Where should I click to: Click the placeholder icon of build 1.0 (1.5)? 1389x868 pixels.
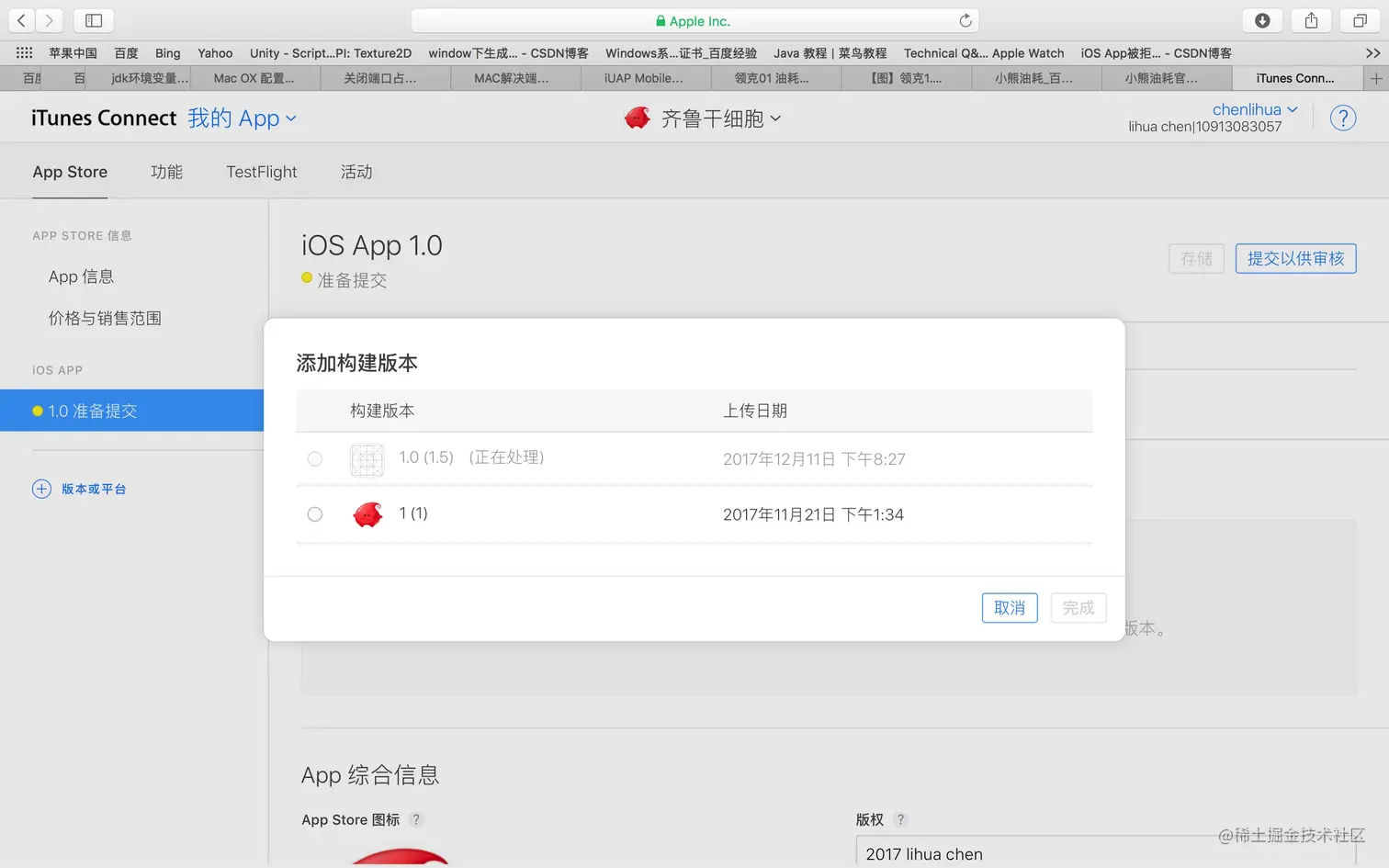(x=367, y=459)
